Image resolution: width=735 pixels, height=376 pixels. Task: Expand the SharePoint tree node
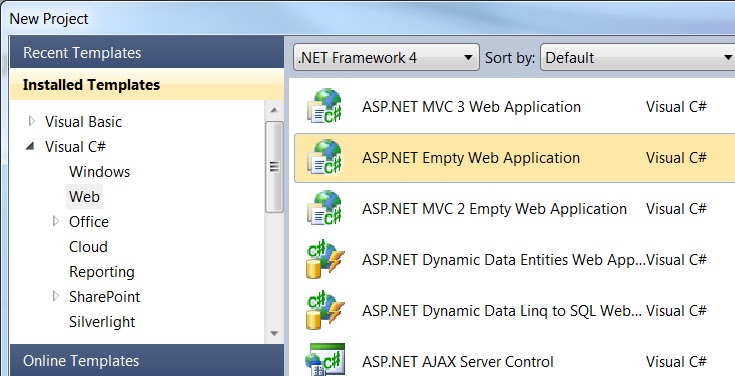point(56,296)
